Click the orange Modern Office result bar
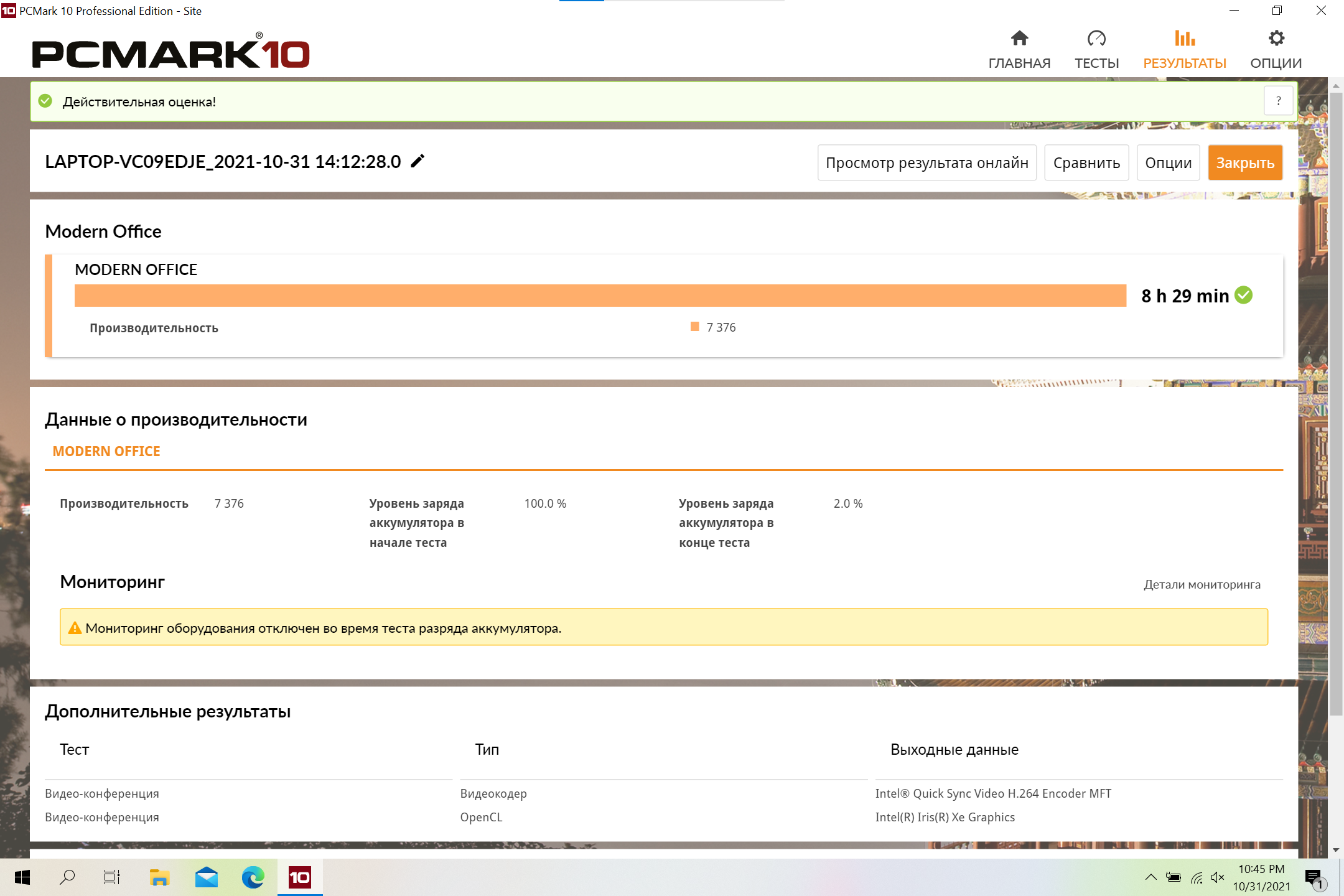This screenshot has width=1344, height=896. 600,296
